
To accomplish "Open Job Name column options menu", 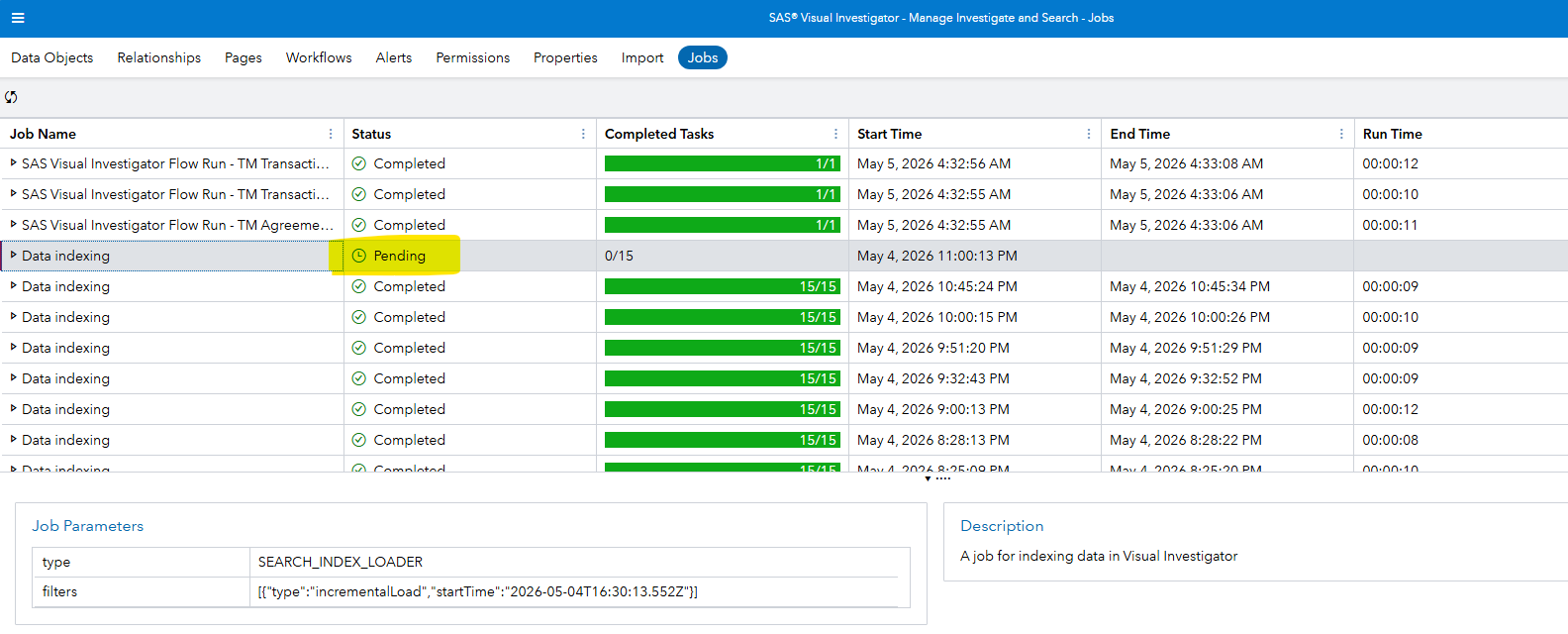I will point(331,134).
